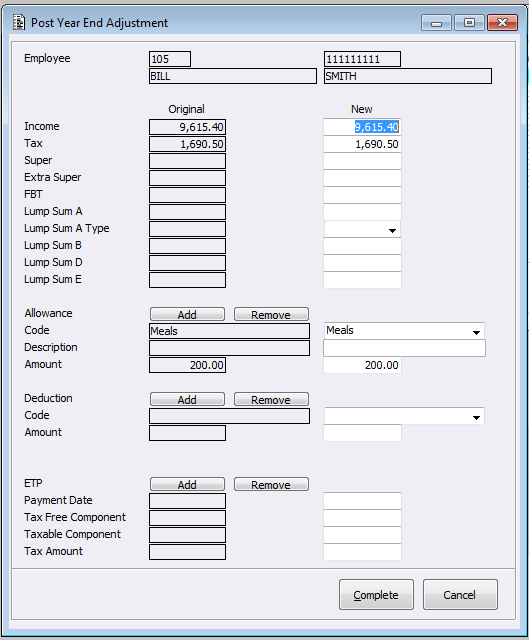The width and height of the screenshot is (529, 640).
Task: Expand the Allowance Code Meals dropdown
Action: tap(476, 332)
